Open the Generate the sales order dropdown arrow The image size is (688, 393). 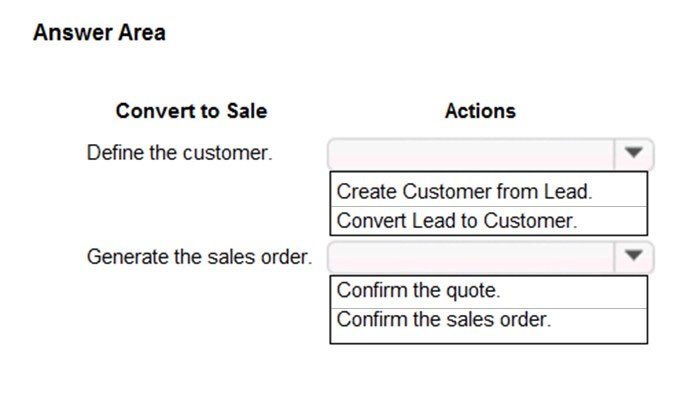tap(634, 256)
